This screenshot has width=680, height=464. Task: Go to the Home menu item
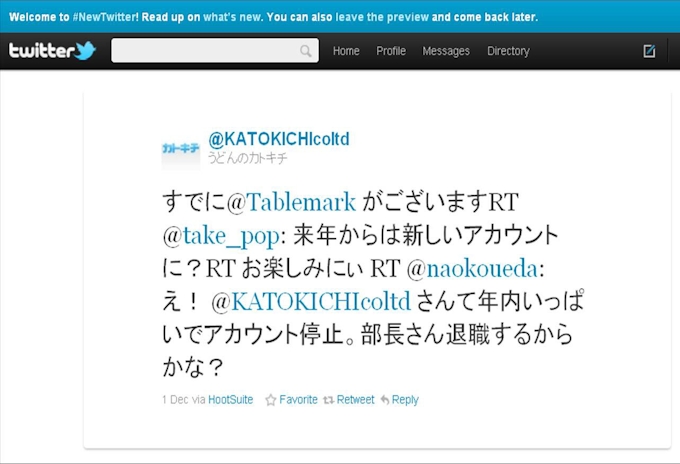(346, 51)
